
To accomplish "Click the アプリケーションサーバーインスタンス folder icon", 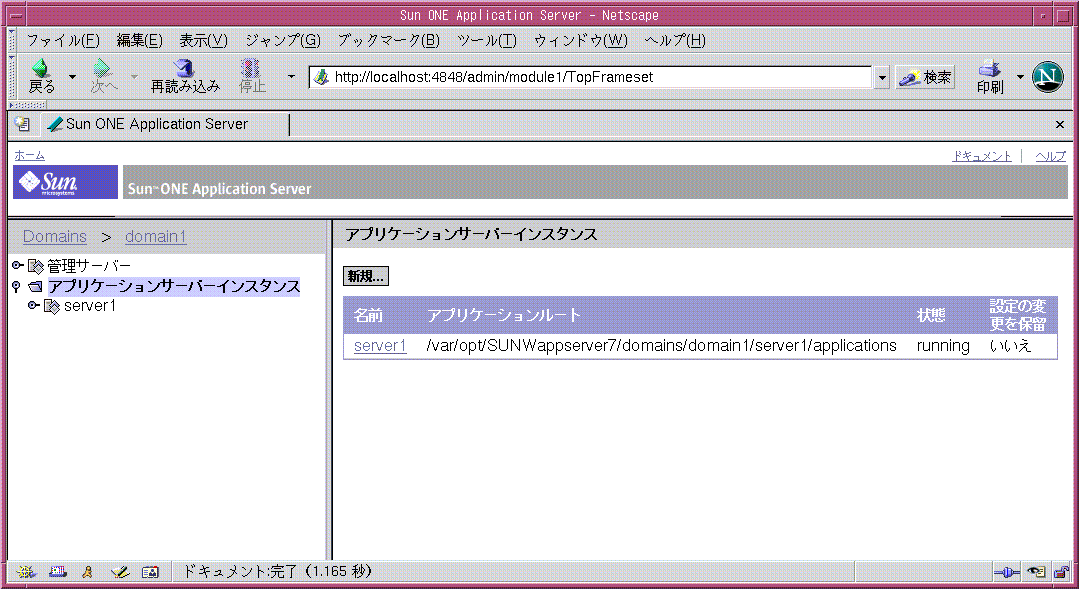I will click(36, 286).
